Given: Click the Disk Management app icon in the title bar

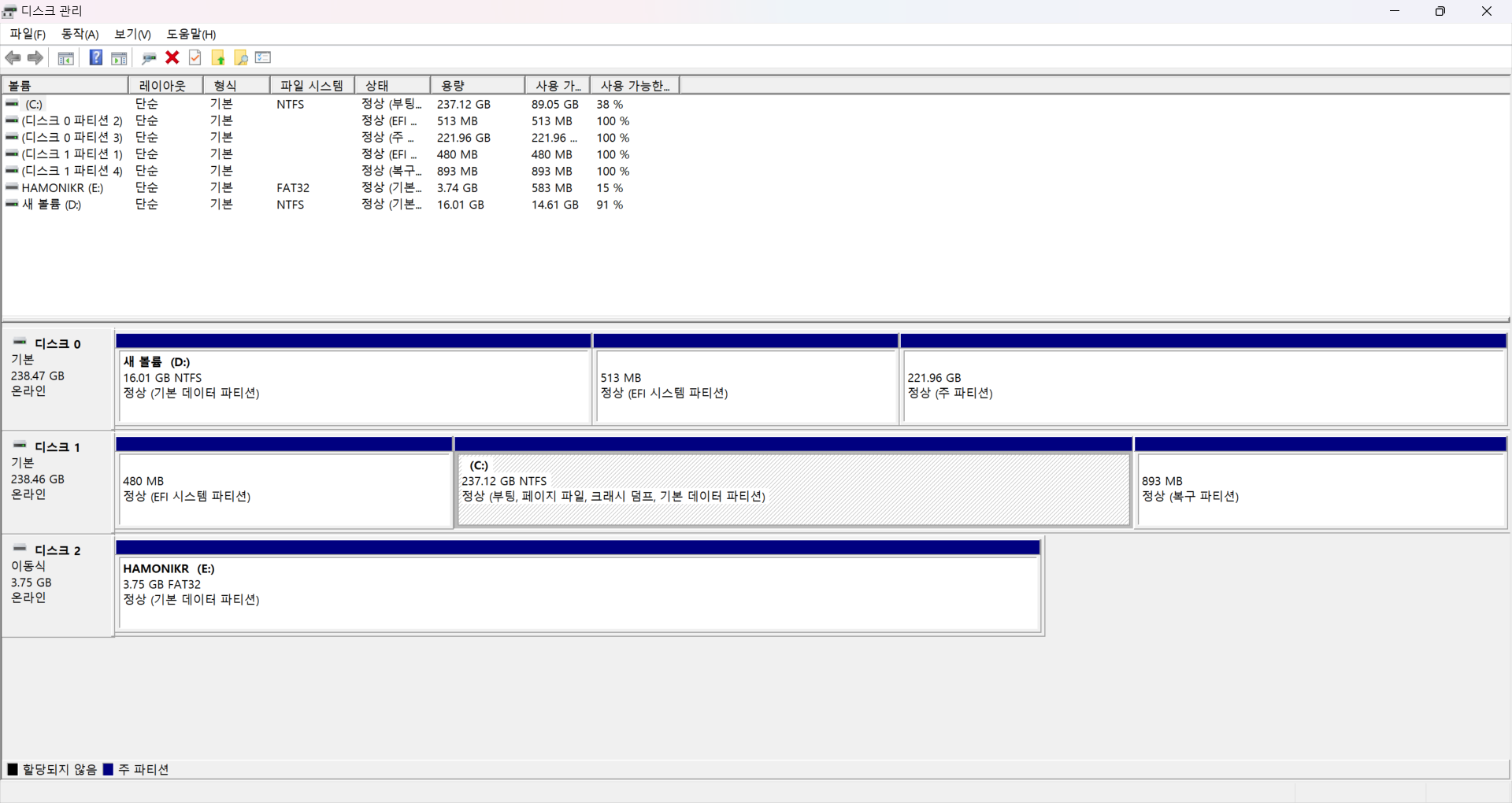Looking at the screenshot, I should click(x=10, y=11).
